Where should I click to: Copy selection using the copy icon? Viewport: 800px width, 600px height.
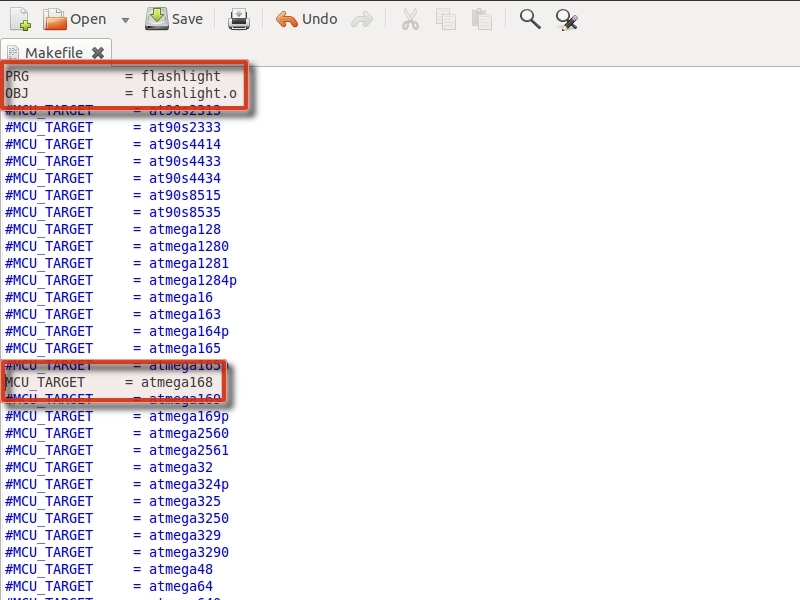446,19
